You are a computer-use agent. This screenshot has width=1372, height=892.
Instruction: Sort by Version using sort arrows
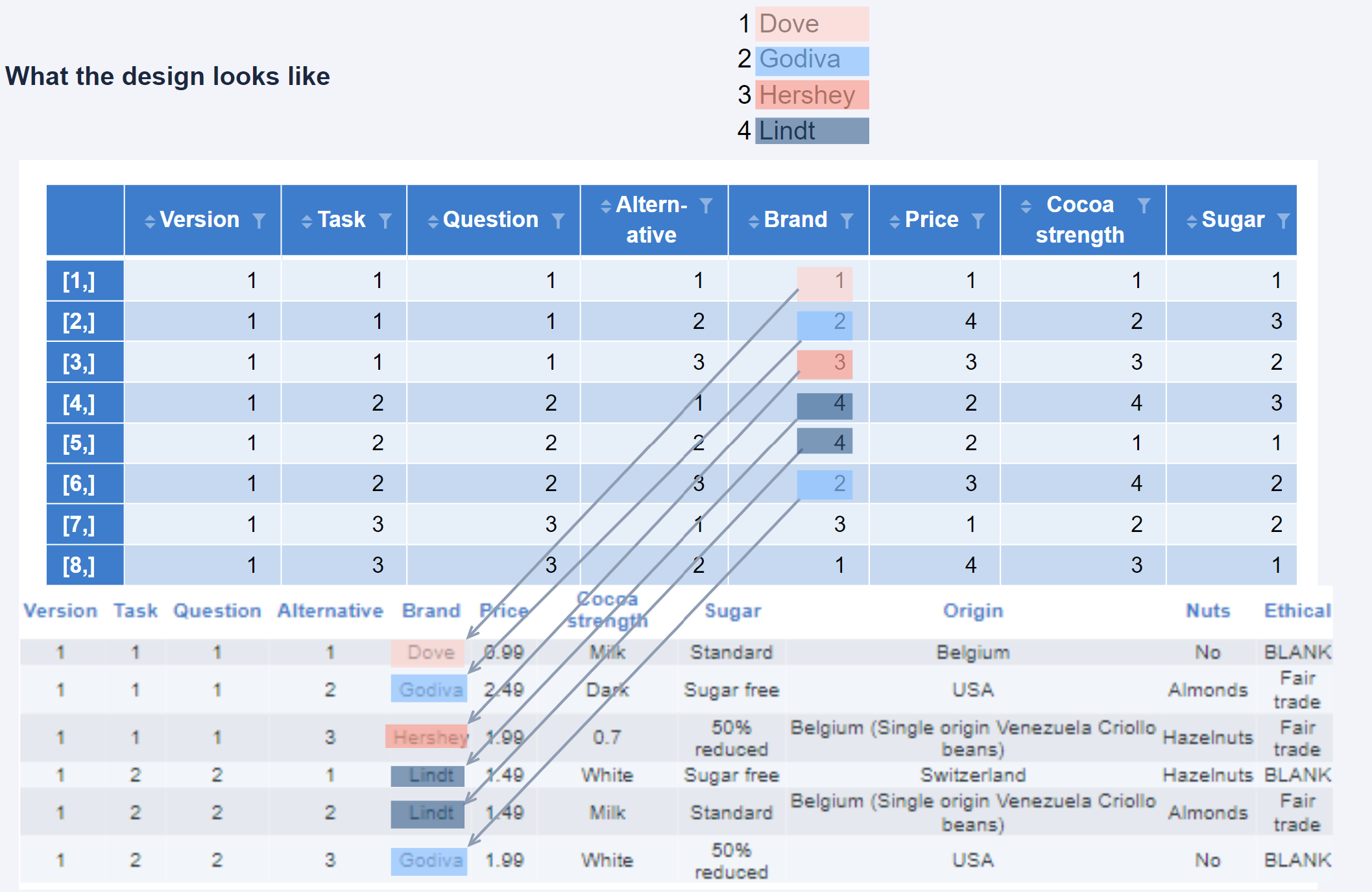pyautogui.click(x=150, y=221)
